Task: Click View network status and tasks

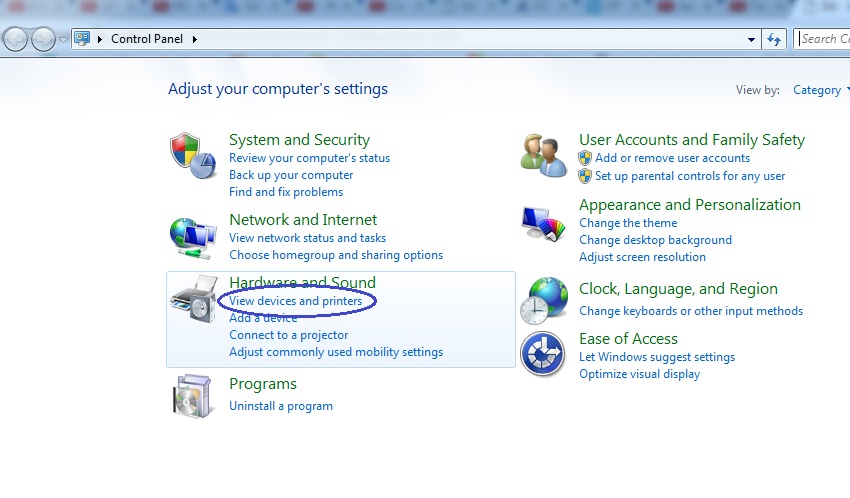Action: (307, 238)
